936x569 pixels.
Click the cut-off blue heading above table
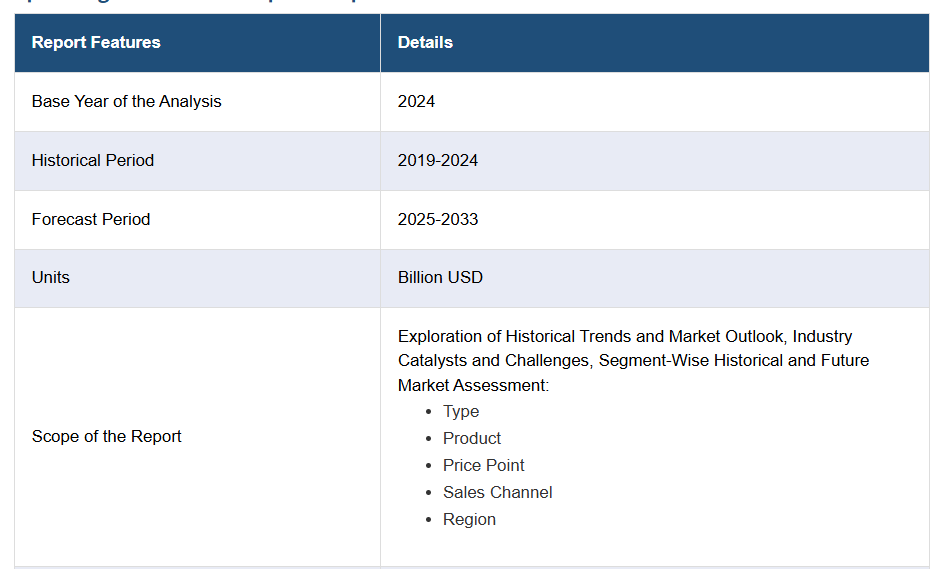tap(200, 3)
